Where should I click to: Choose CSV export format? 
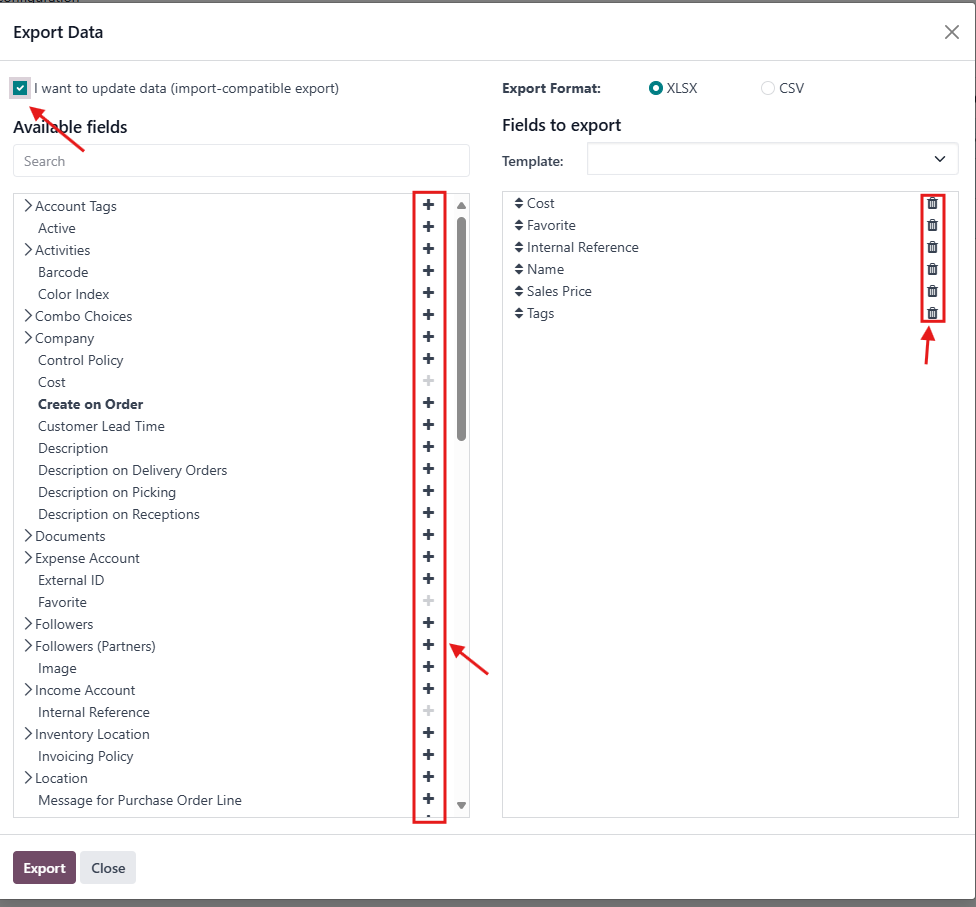[768, 88]
